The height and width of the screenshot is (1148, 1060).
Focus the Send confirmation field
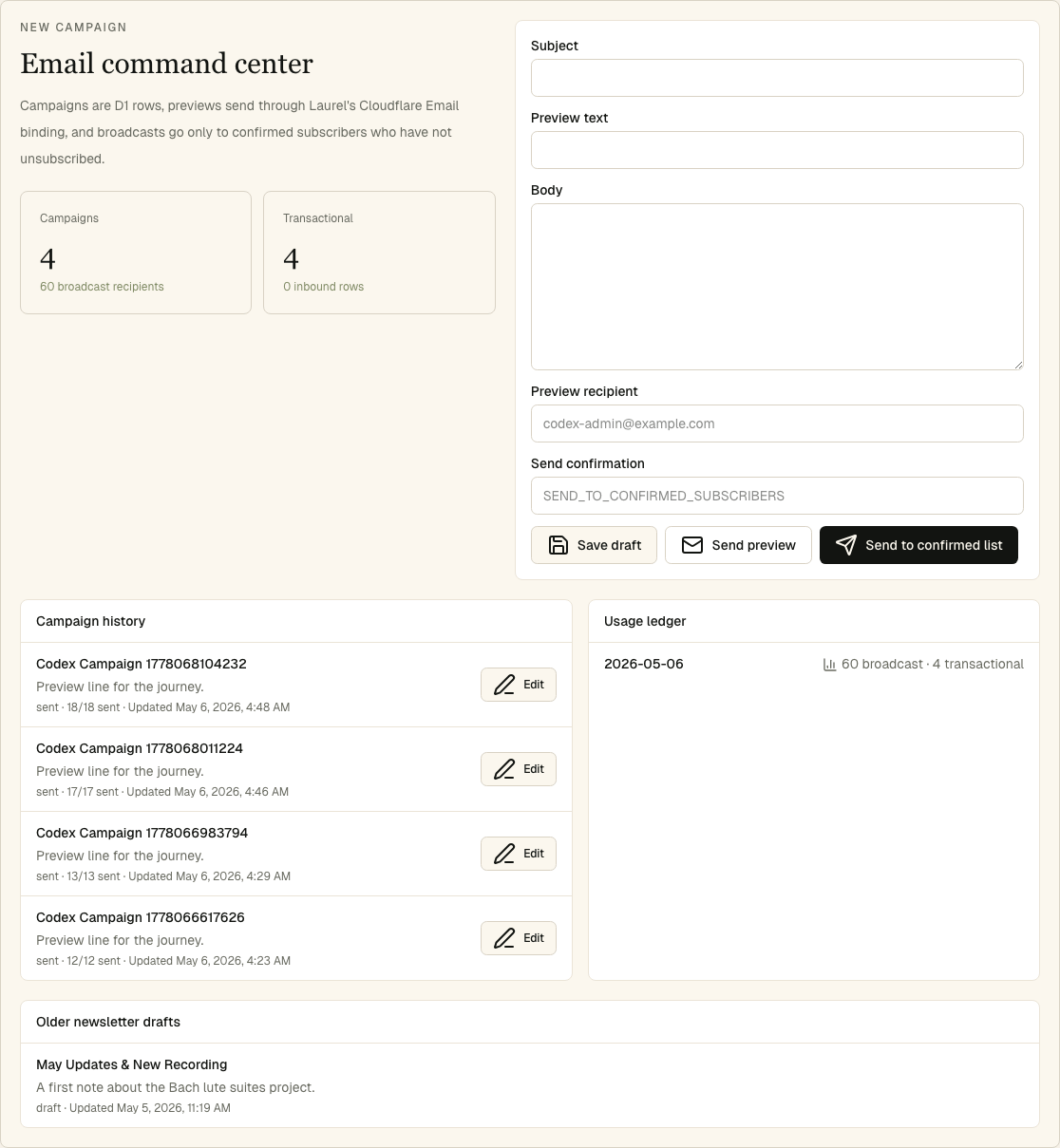pos(777,496)
